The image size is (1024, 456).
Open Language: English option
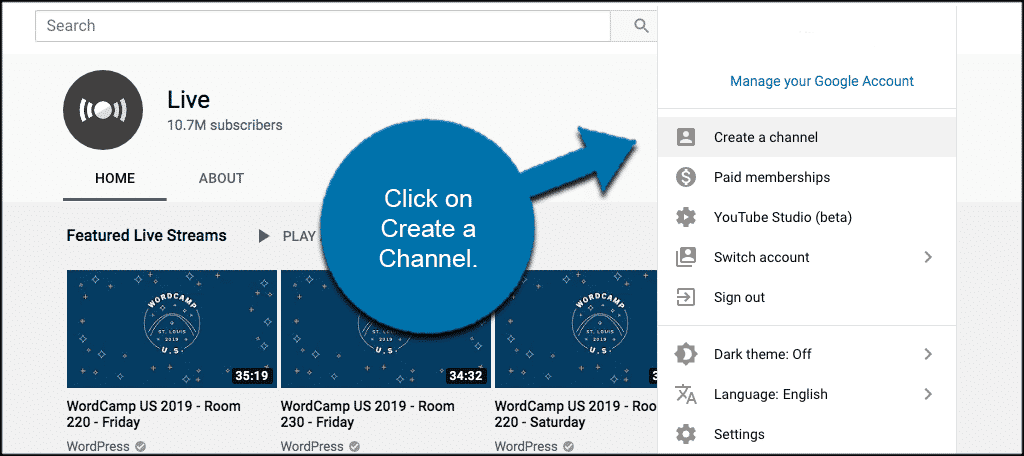(807, 394)
